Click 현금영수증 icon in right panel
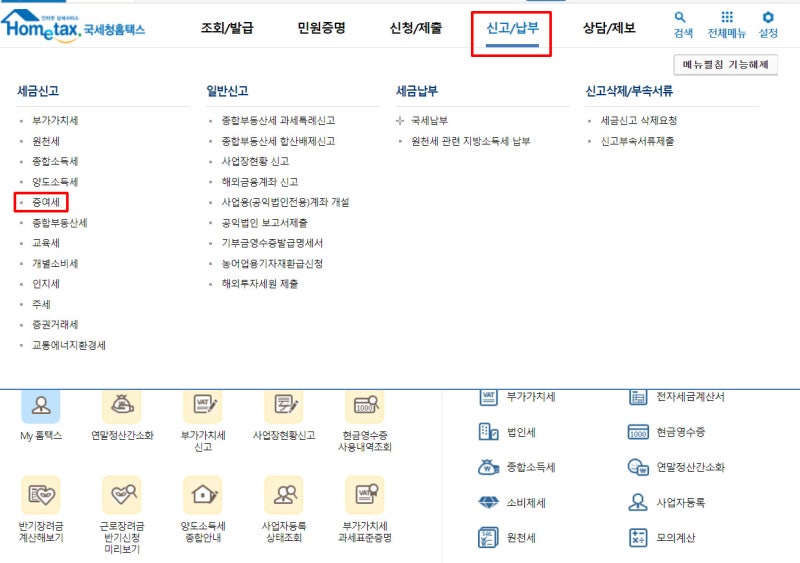This screenshot has height=563, width=800. point(638,432)
